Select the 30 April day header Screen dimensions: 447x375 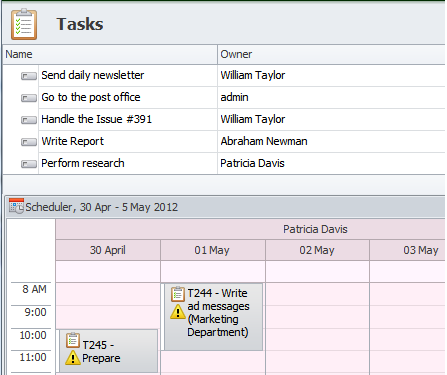click(x=108, y=250)
